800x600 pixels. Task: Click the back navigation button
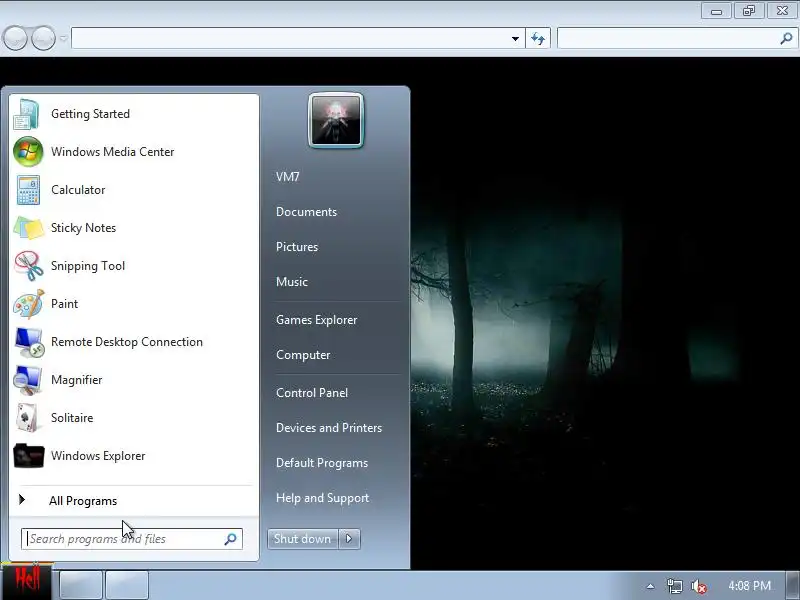coord(15,38)
